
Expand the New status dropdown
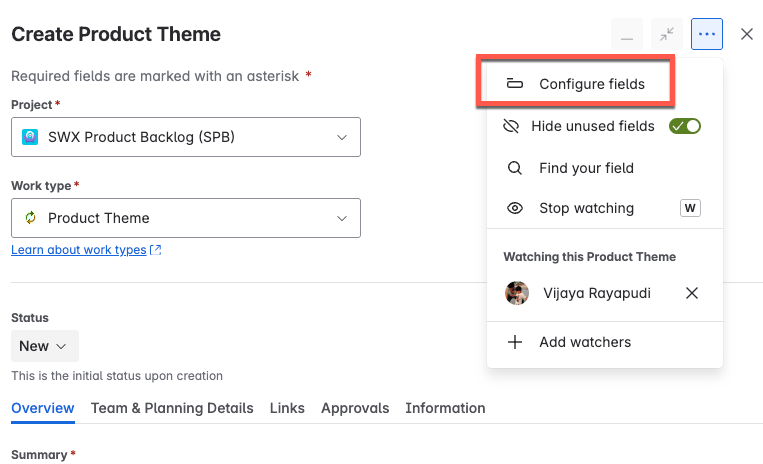click(45, 346)
